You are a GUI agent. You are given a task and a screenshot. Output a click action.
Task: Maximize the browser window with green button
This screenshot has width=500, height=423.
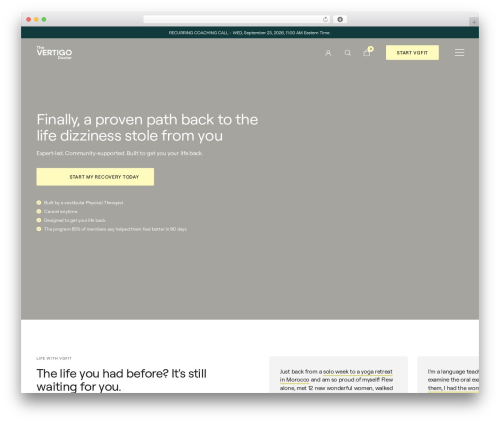pos(44,19)
